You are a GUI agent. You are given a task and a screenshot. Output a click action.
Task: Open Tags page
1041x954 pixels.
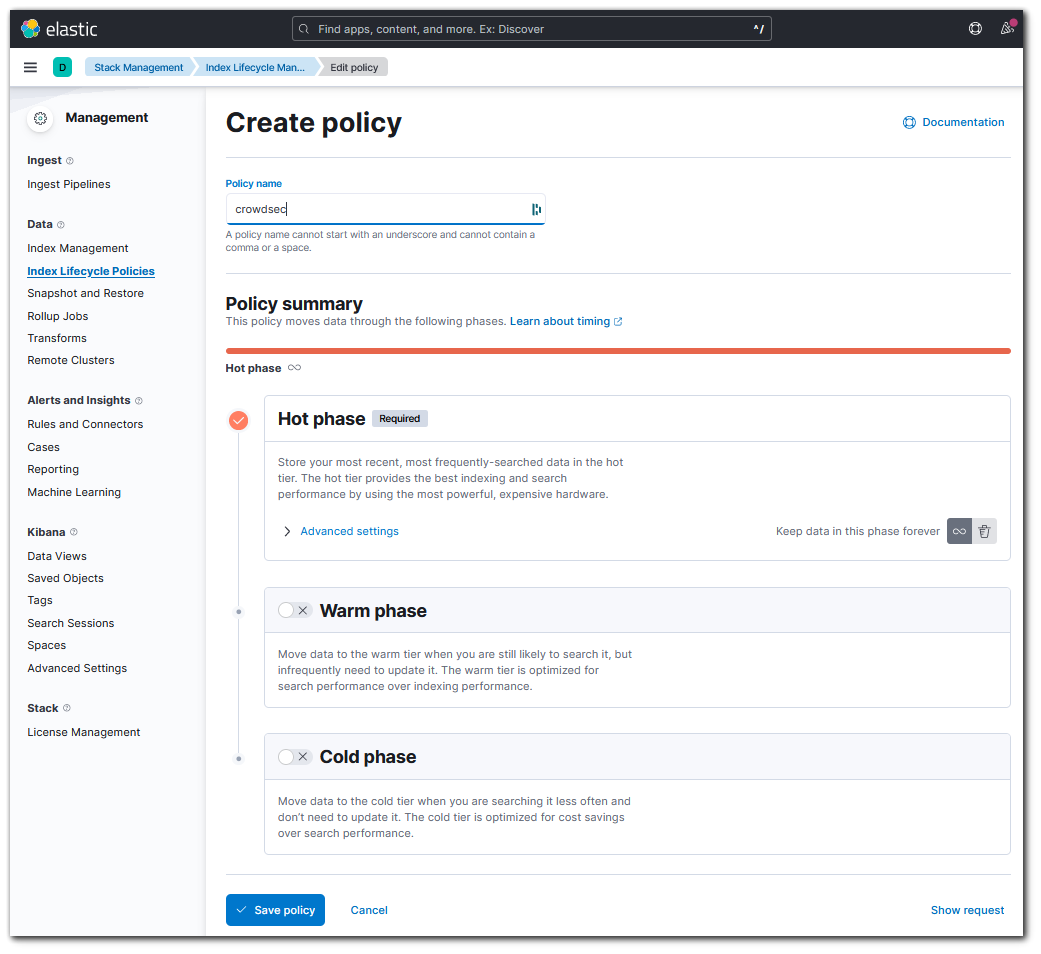point(40,599)
